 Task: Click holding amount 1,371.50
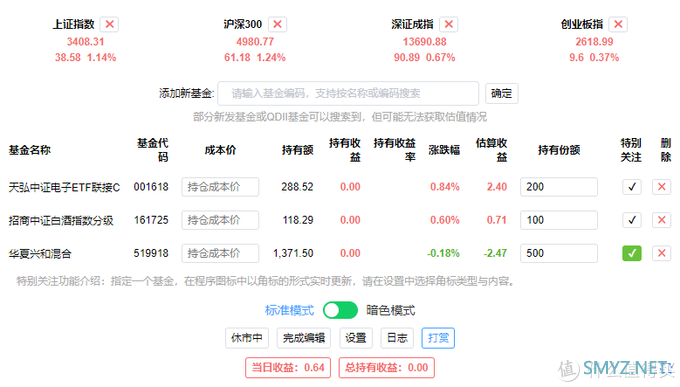pyautogui.click(x=293, y=253)
